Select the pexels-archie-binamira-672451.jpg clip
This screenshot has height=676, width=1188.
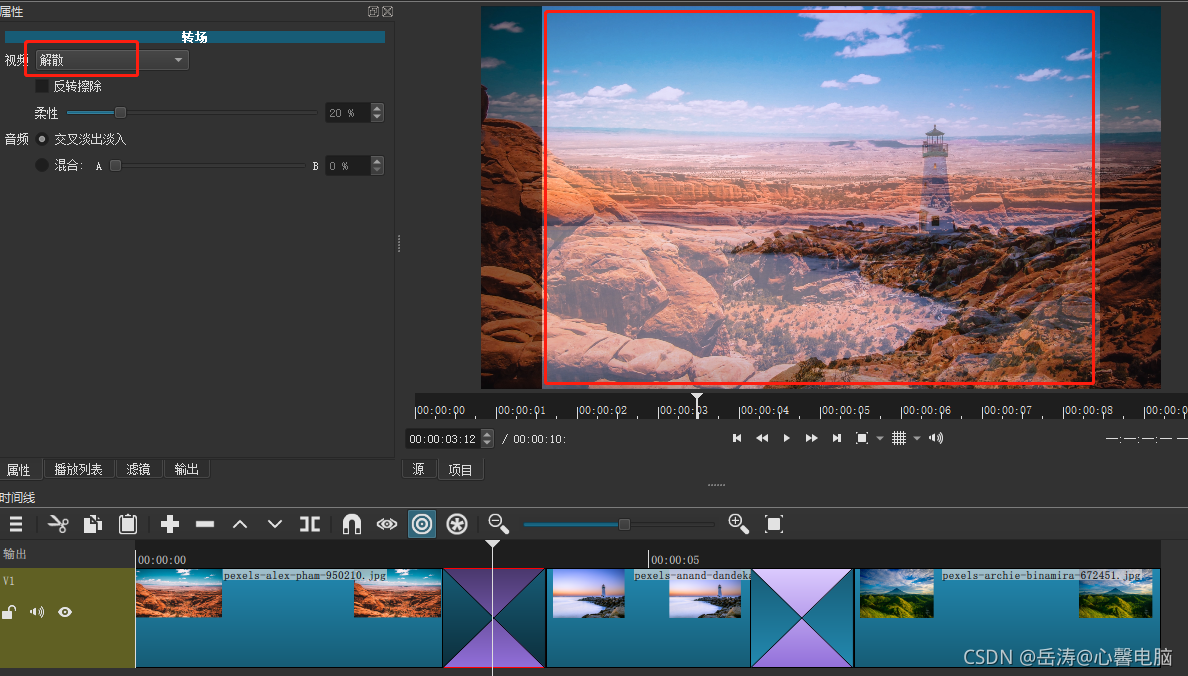1008,618
